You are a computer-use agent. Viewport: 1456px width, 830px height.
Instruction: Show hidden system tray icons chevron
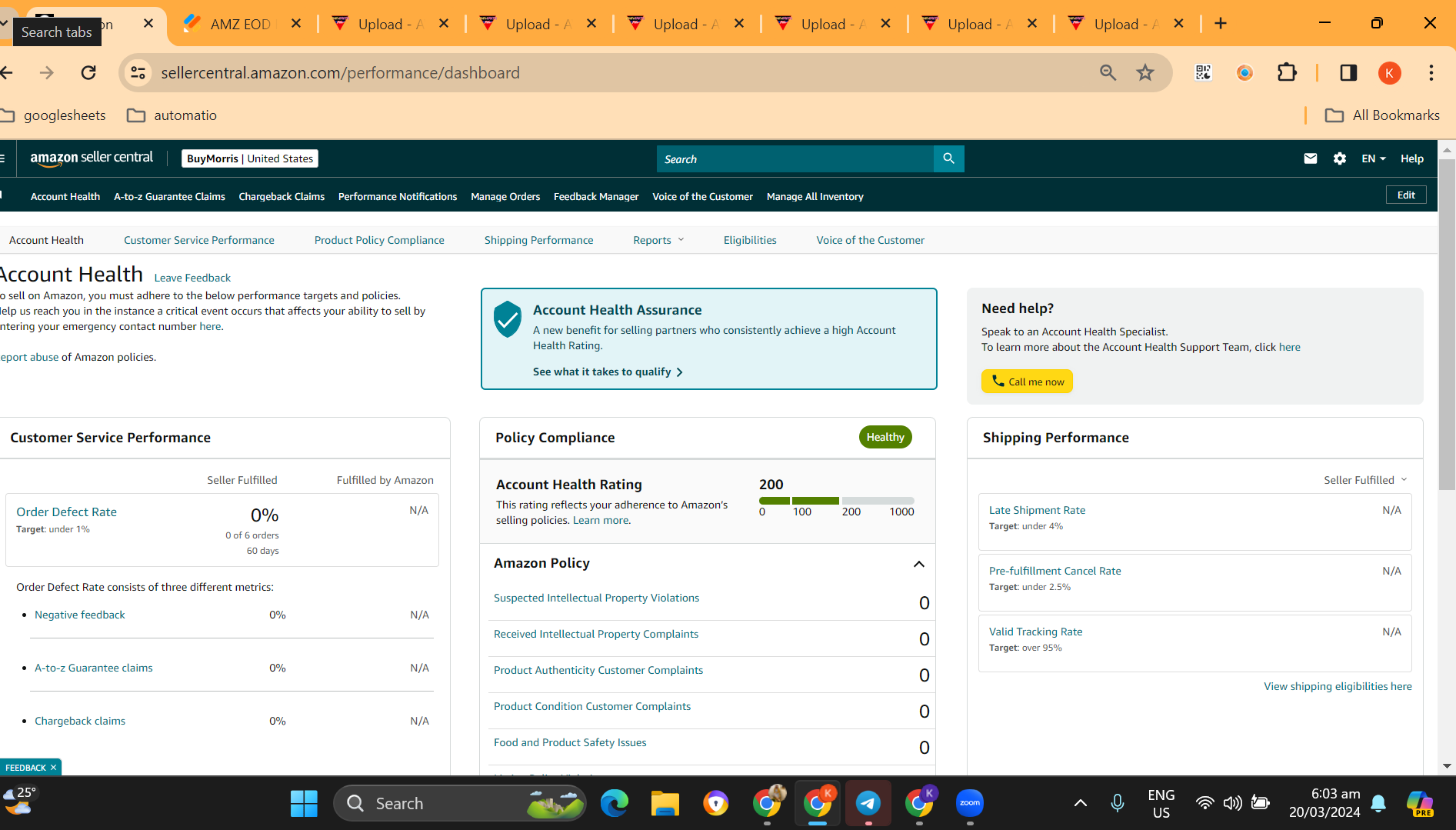click(x=1080, y=804)
